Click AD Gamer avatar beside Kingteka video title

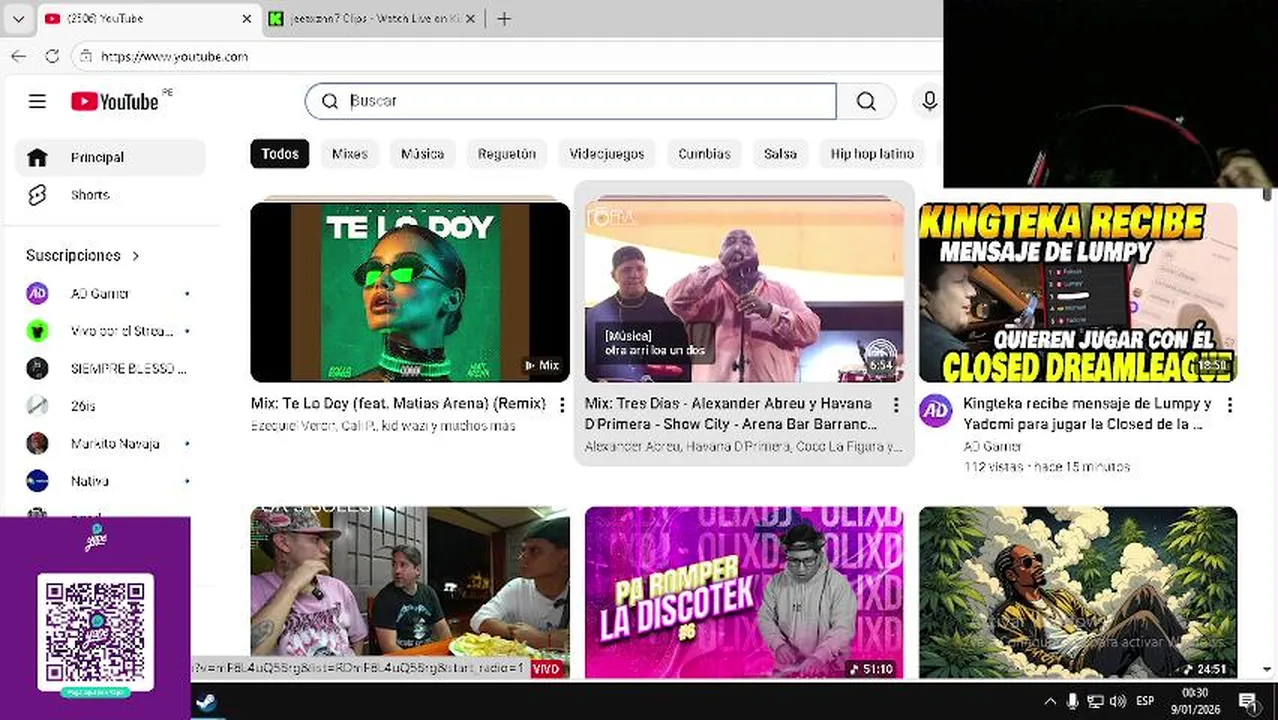(936, 410)
